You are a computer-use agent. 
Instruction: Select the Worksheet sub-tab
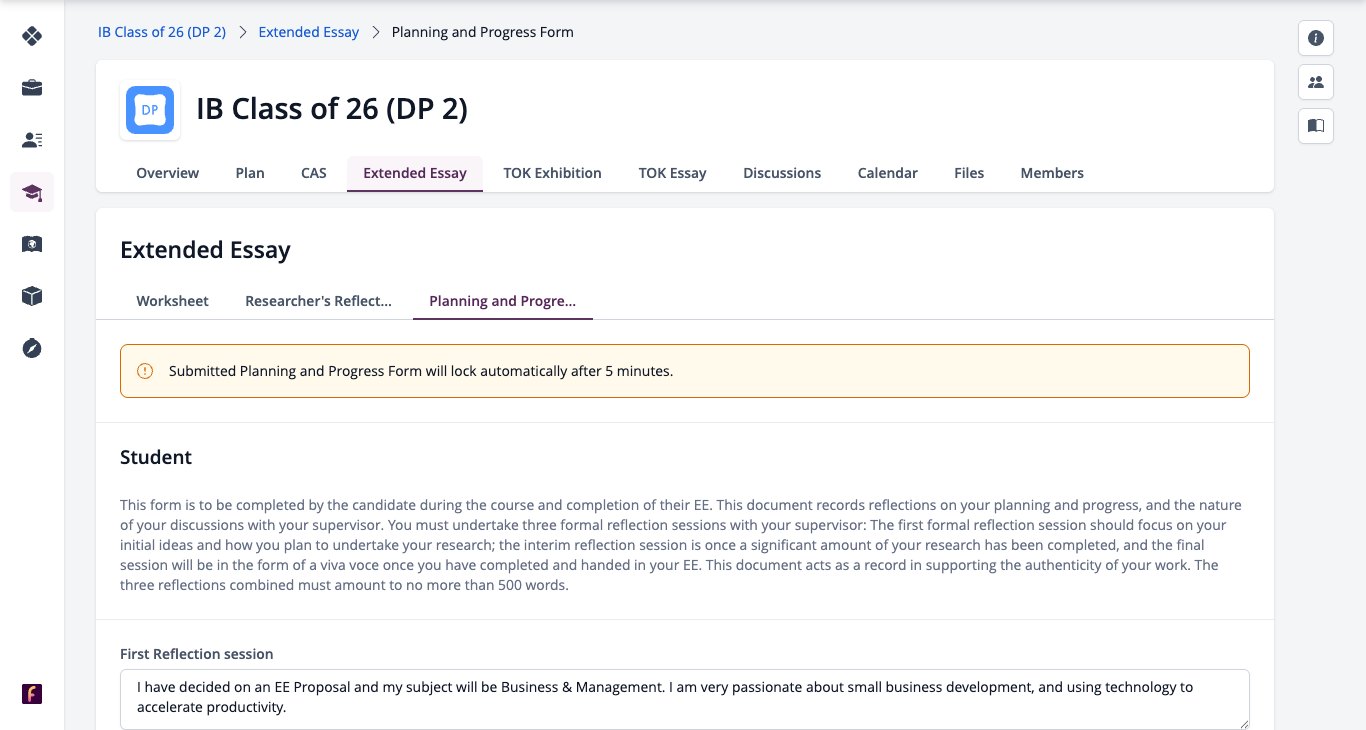[x=172, y=301]
